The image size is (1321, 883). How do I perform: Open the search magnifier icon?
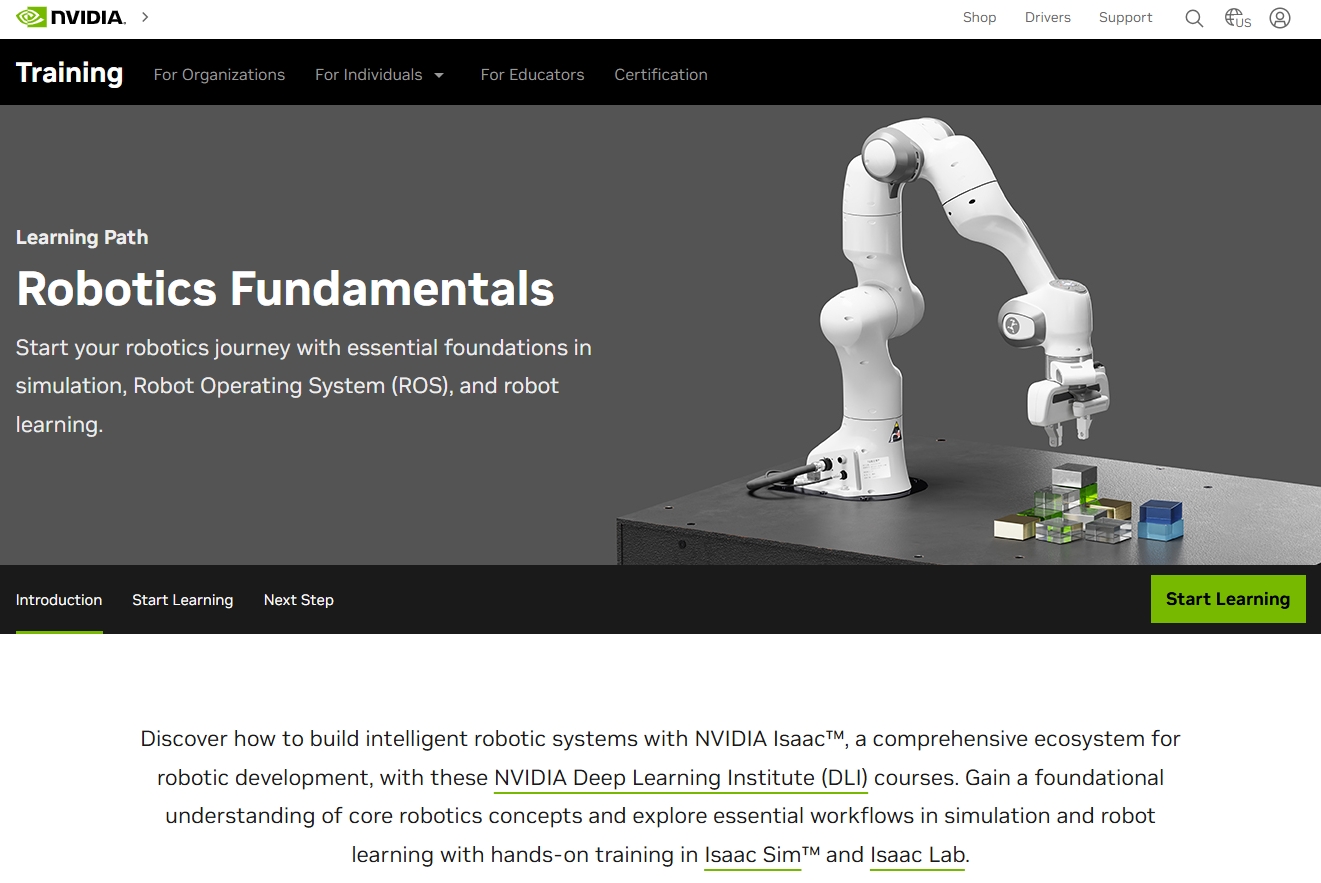(x=1193, y=18)
